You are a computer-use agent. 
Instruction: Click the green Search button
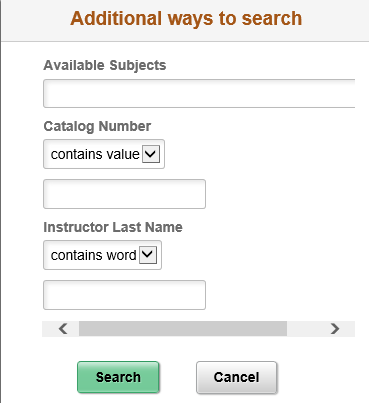pos(118,377)
